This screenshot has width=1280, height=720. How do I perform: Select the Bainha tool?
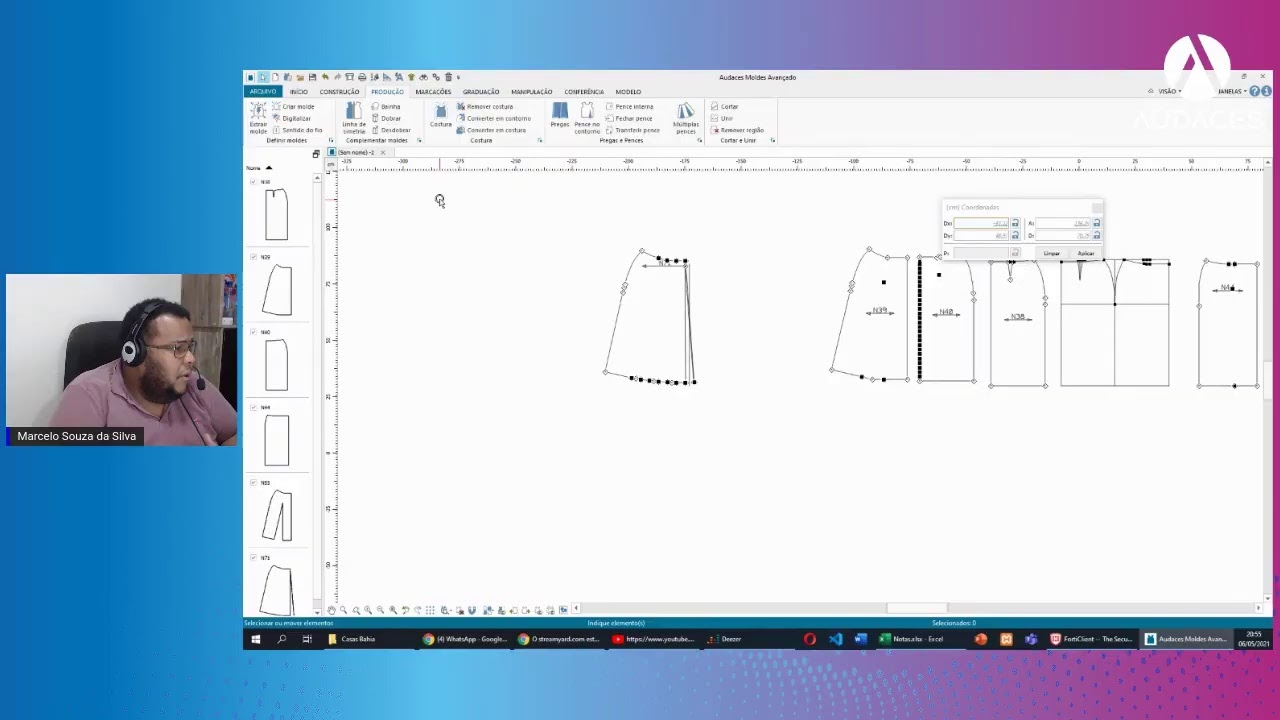coord(386,106)
